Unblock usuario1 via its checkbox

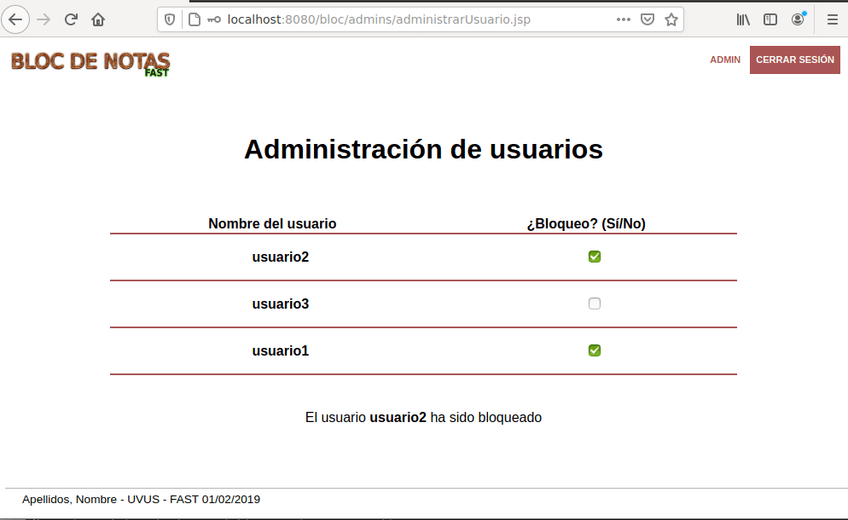[x=594, y=351]
